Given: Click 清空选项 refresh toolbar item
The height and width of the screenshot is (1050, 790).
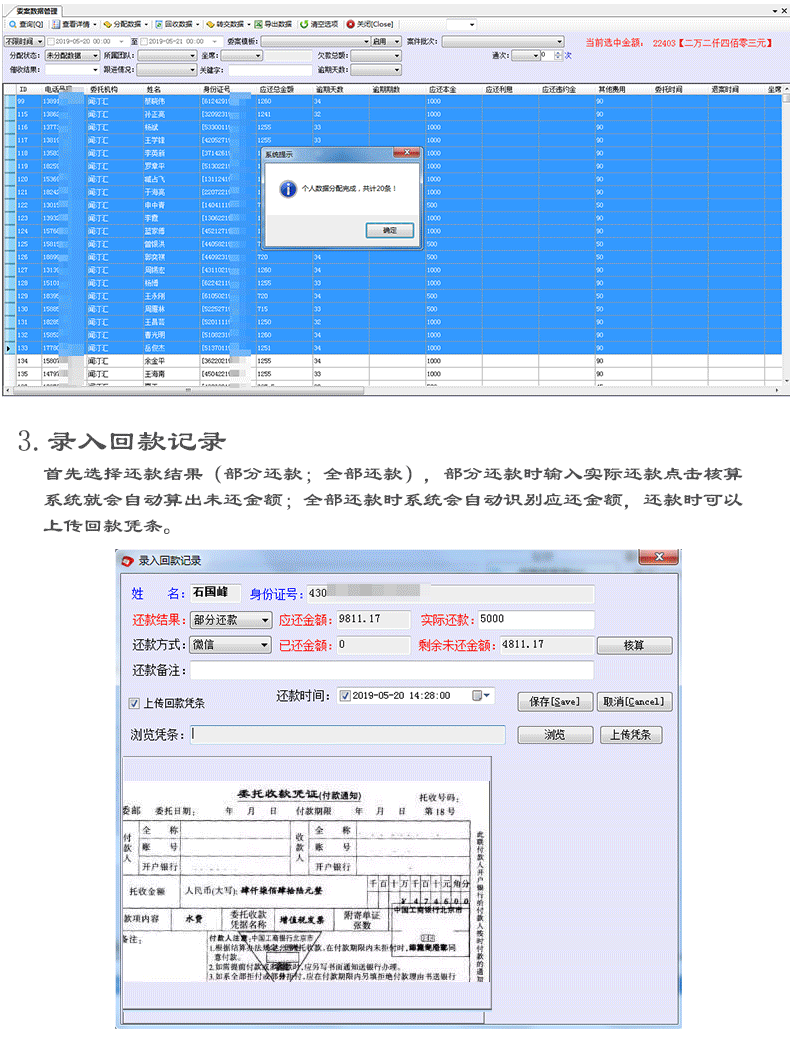Looking at the screenshot, I should tap(319, 24).
